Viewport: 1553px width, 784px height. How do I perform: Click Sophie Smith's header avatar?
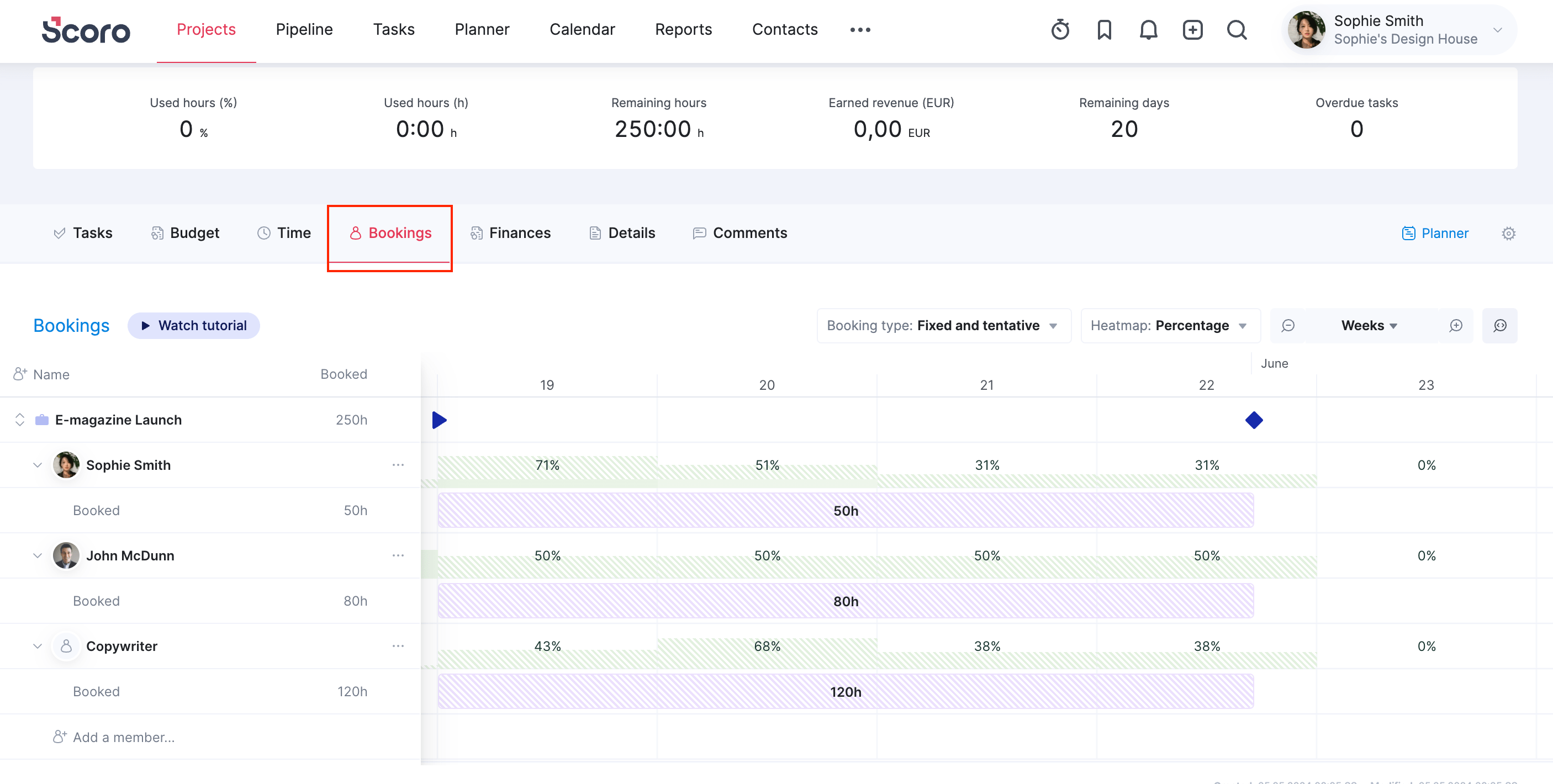click(1306, 29)
